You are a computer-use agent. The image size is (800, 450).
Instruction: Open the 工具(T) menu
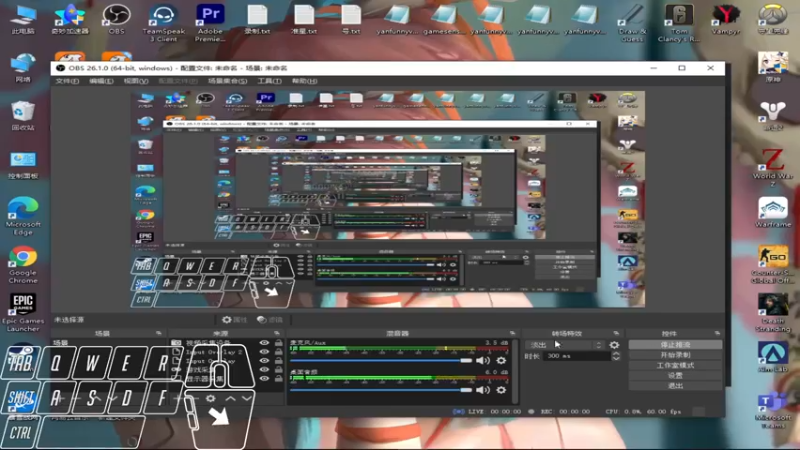pyautogui.click(x=269, y=81)
